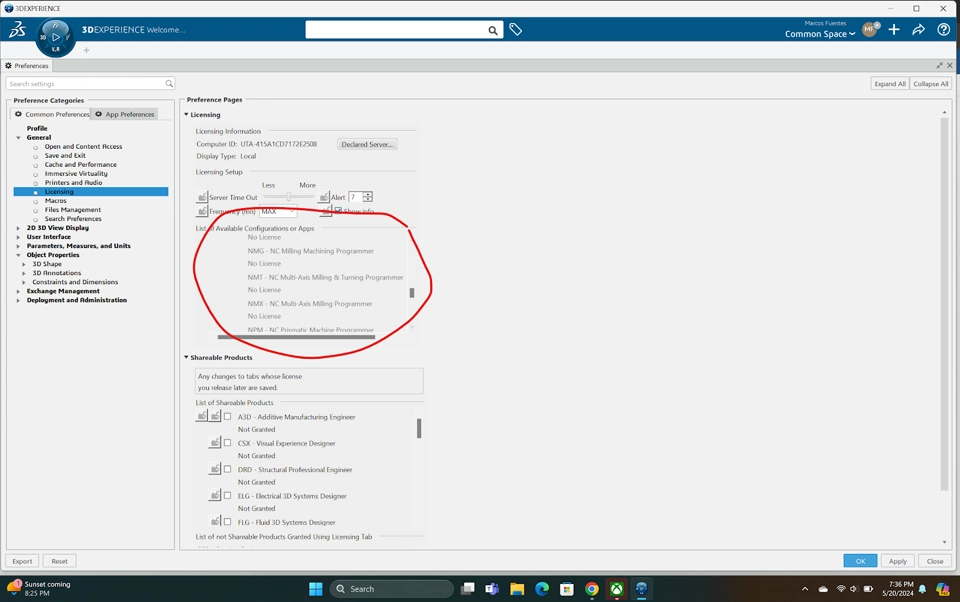The width and height of the screenshot is (960, 602).
Task: Add a new tab with the plus icon
Action: pos(86,50)
